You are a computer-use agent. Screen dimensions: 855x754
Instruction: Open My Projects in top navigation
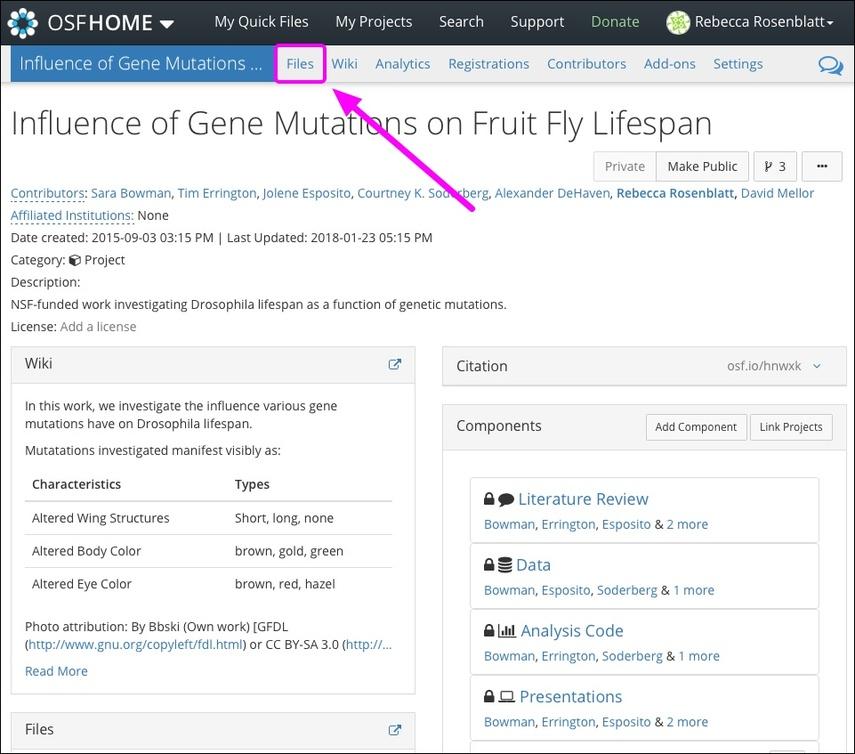[x=374, y=22]
